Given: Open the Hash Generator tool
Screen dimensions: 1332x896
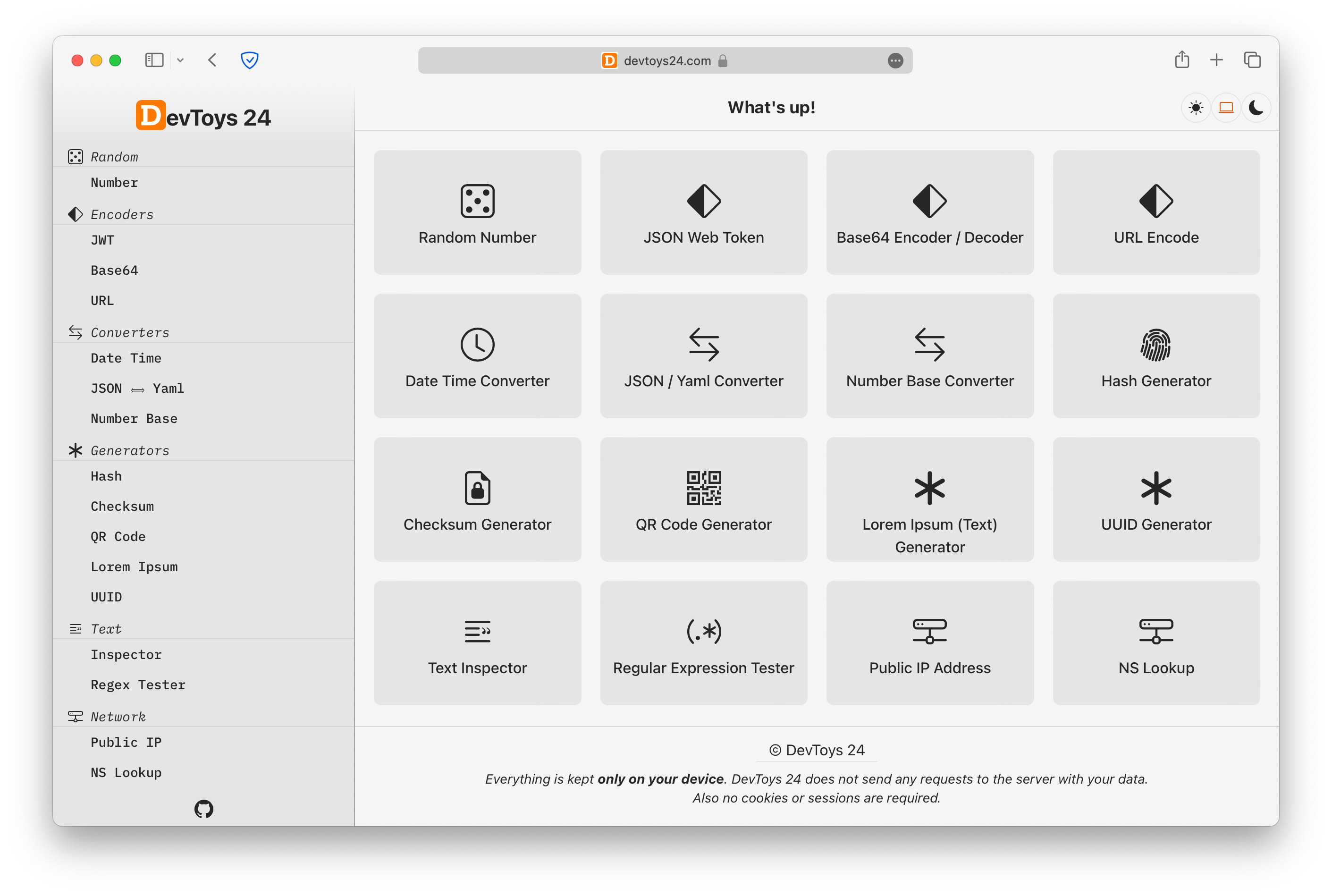Looking at the screenshot, I should (x=1155, y=356).
